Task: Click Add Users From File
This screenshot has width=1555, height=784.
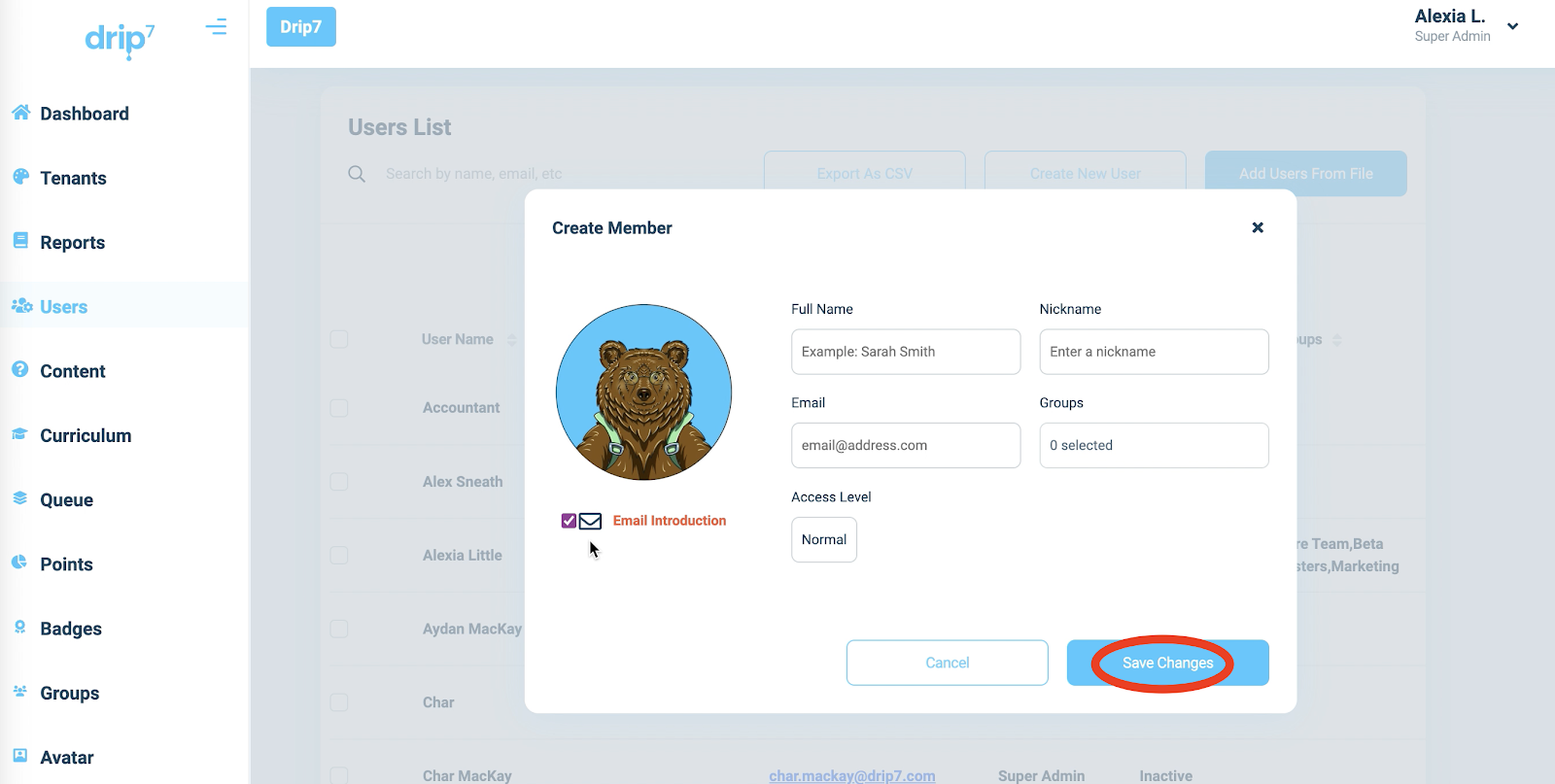Action: point(1306,173)
